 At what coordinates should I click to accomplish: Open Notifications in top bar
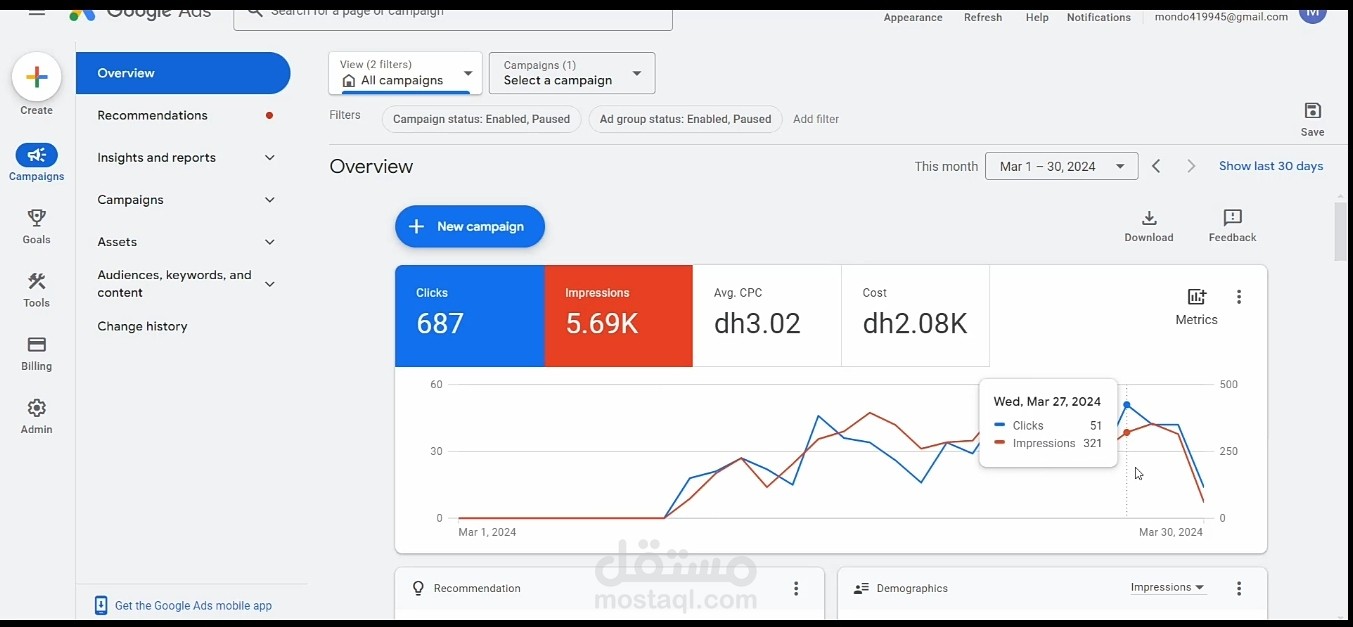(x=1099, y=17)
